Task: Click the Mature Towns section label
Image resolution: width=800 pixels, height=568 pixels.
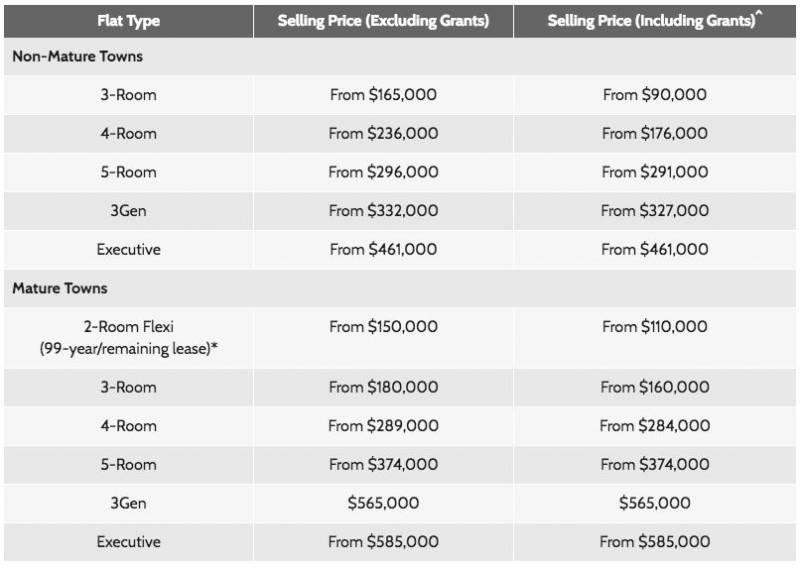Action: pos(59,288)
